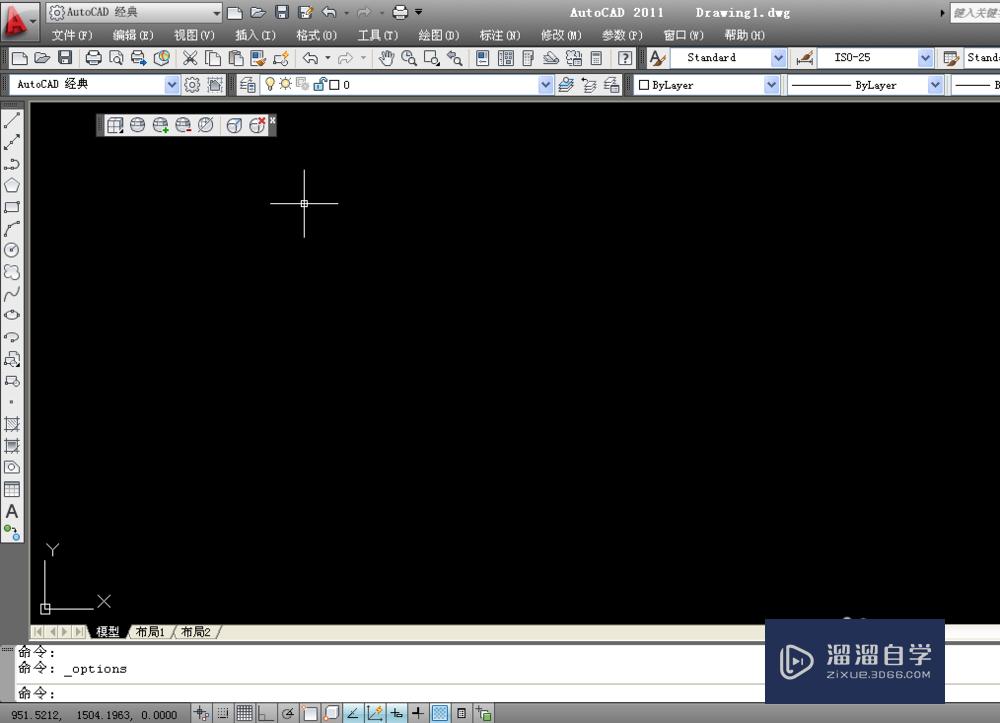The image size is (1000, 723).
Task: Click the Match Properties brush icon
Action: 258,58
